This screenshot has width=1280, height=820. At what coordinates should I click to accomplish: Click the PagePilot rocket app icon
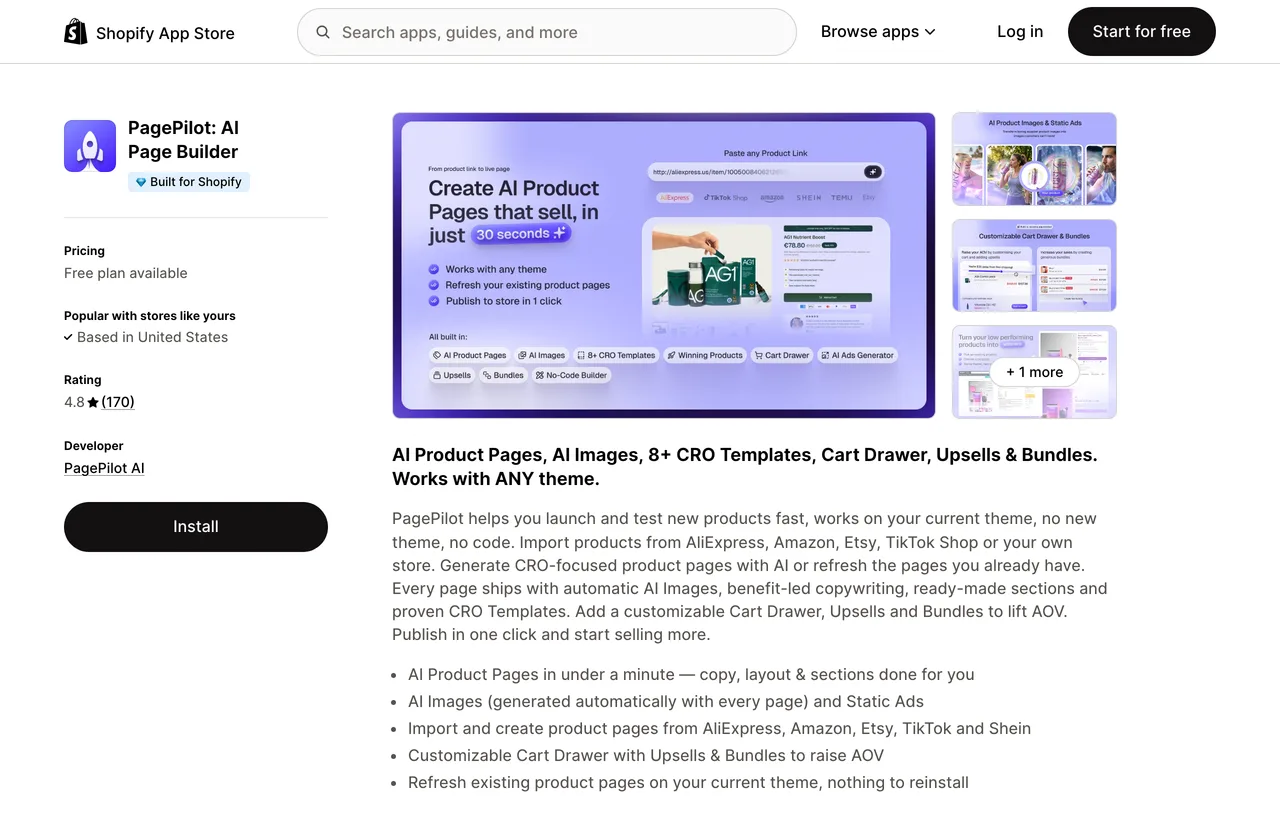click(90, 146)
